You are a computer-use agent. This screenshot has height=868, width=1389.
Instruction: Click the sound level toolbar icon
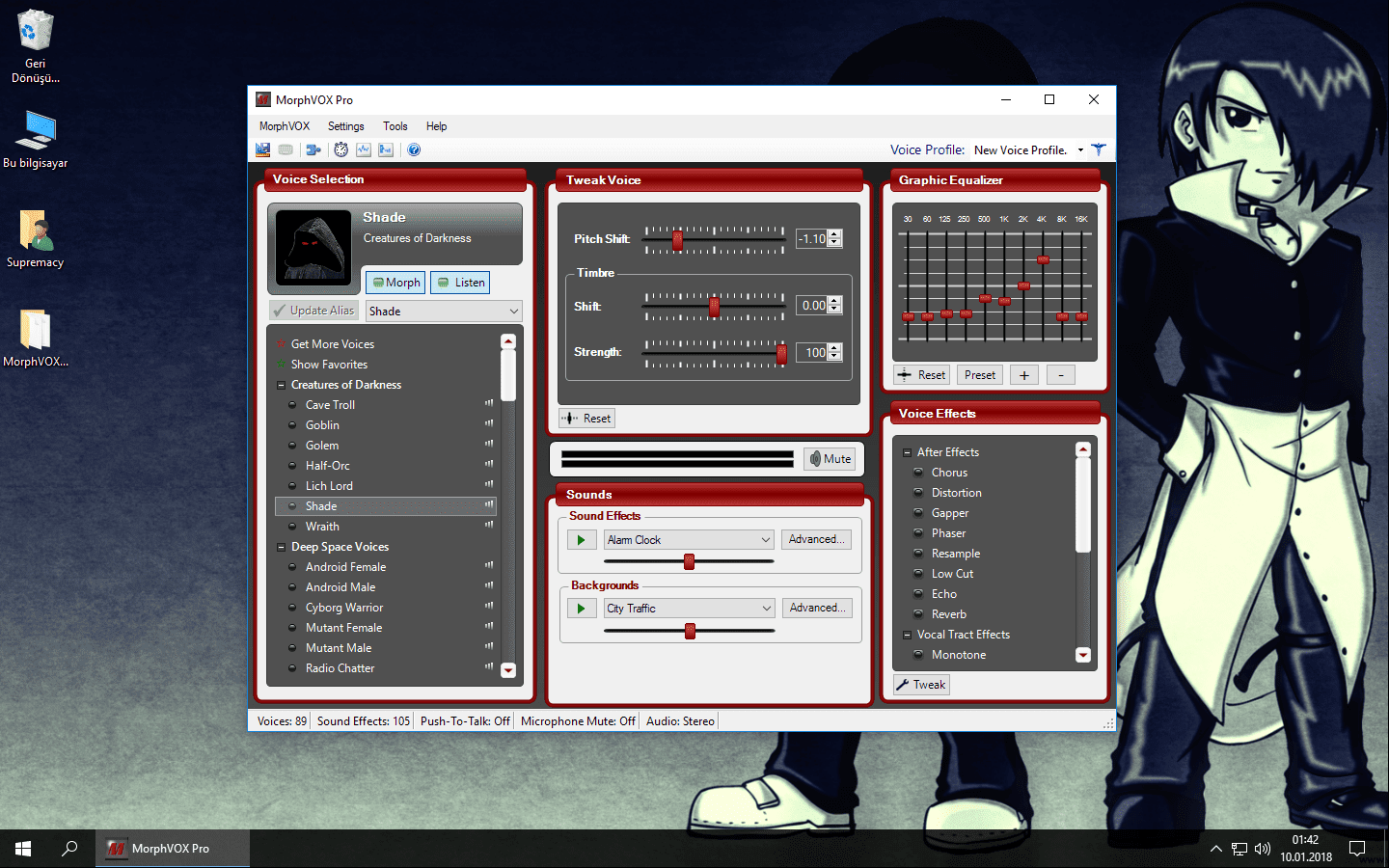tap(386, 149)
